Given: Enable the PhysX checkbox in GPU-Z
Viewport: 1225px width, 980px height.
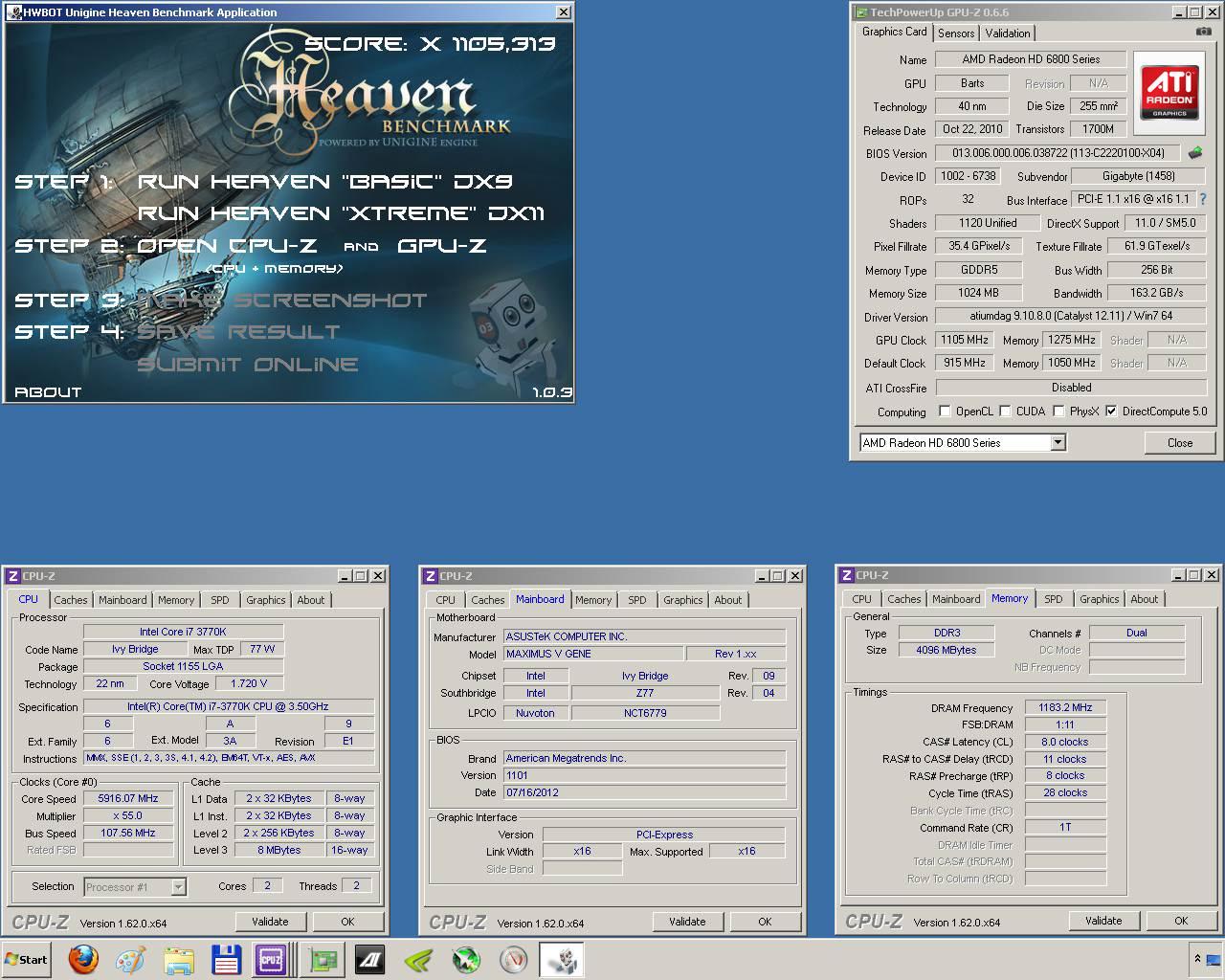Looking at the screenshot, I should click(1058, 412).
